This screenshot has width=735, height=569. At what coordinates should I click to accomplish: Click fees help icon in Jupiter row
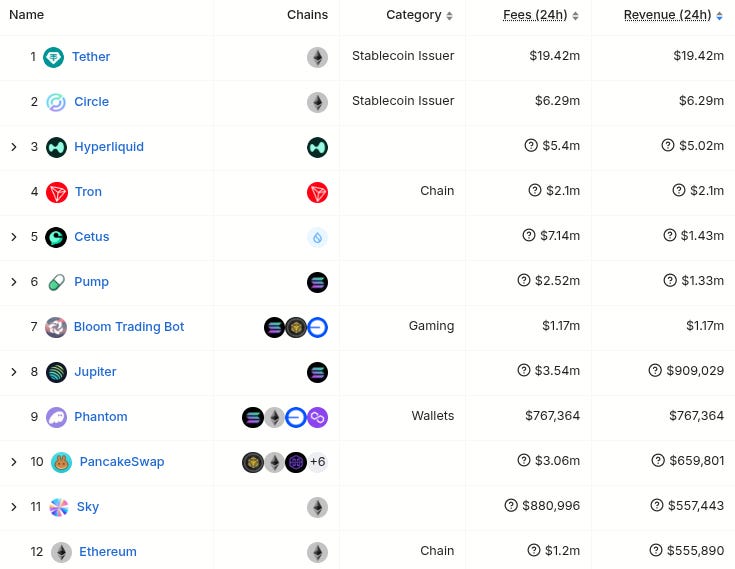point(524,370)
